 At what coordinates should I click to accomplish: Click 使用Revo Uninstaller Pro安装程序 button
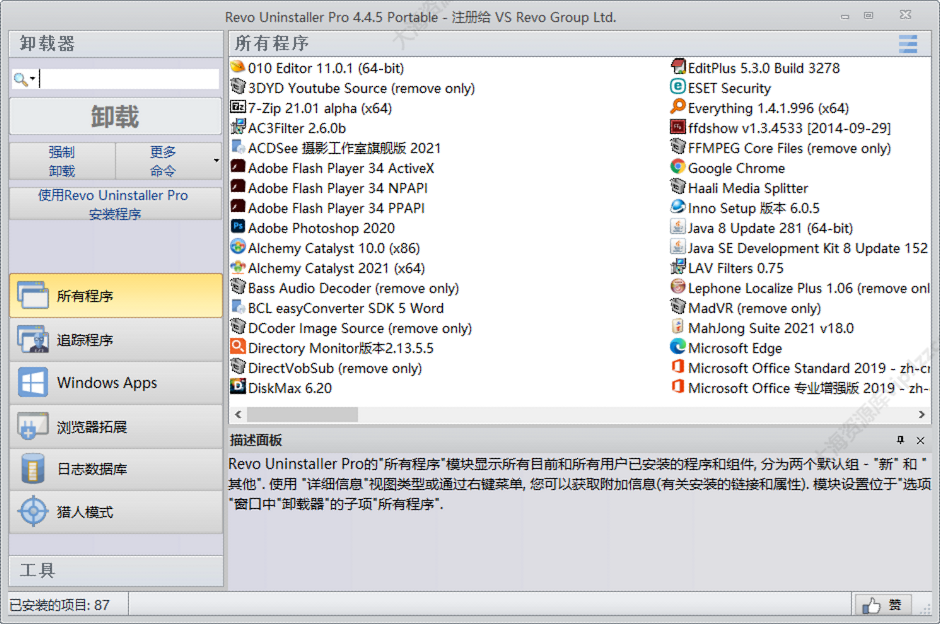click(x=115, y=204)
